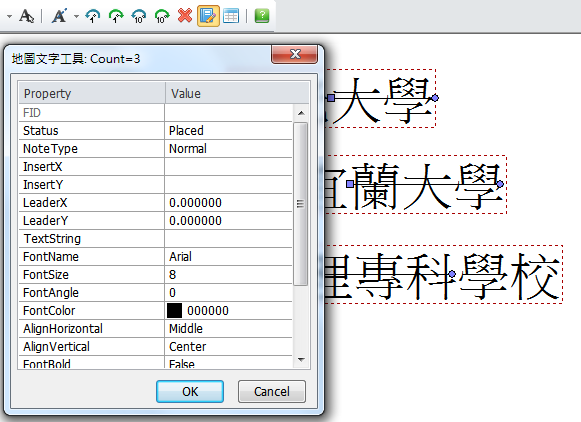Edit the FontAngle value 0
The image size is (581, 422).
[x=228, y=293]
